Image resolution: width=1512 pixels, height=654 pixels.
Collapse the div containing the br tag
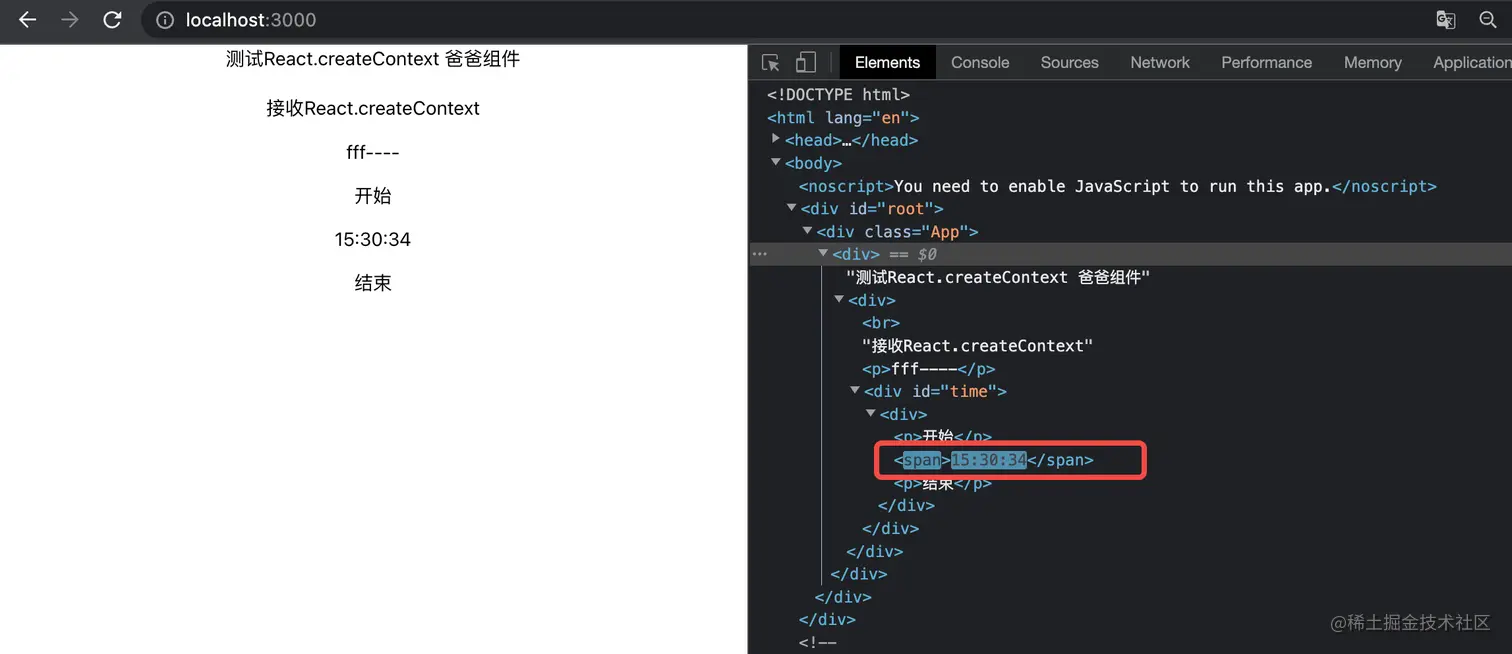(x=840, y=299)
